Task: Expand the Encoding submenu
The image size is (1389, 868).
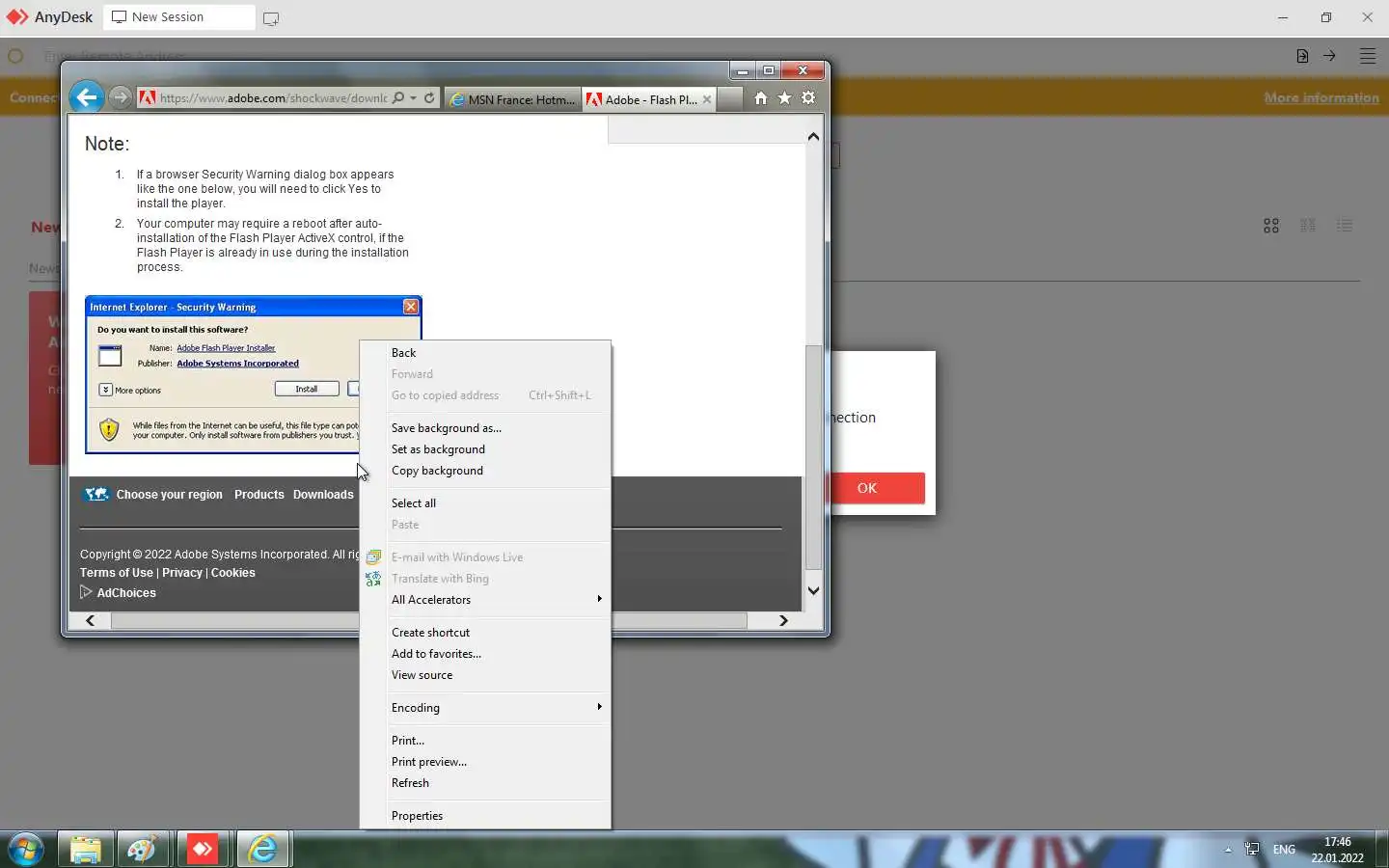Action: 485,708
